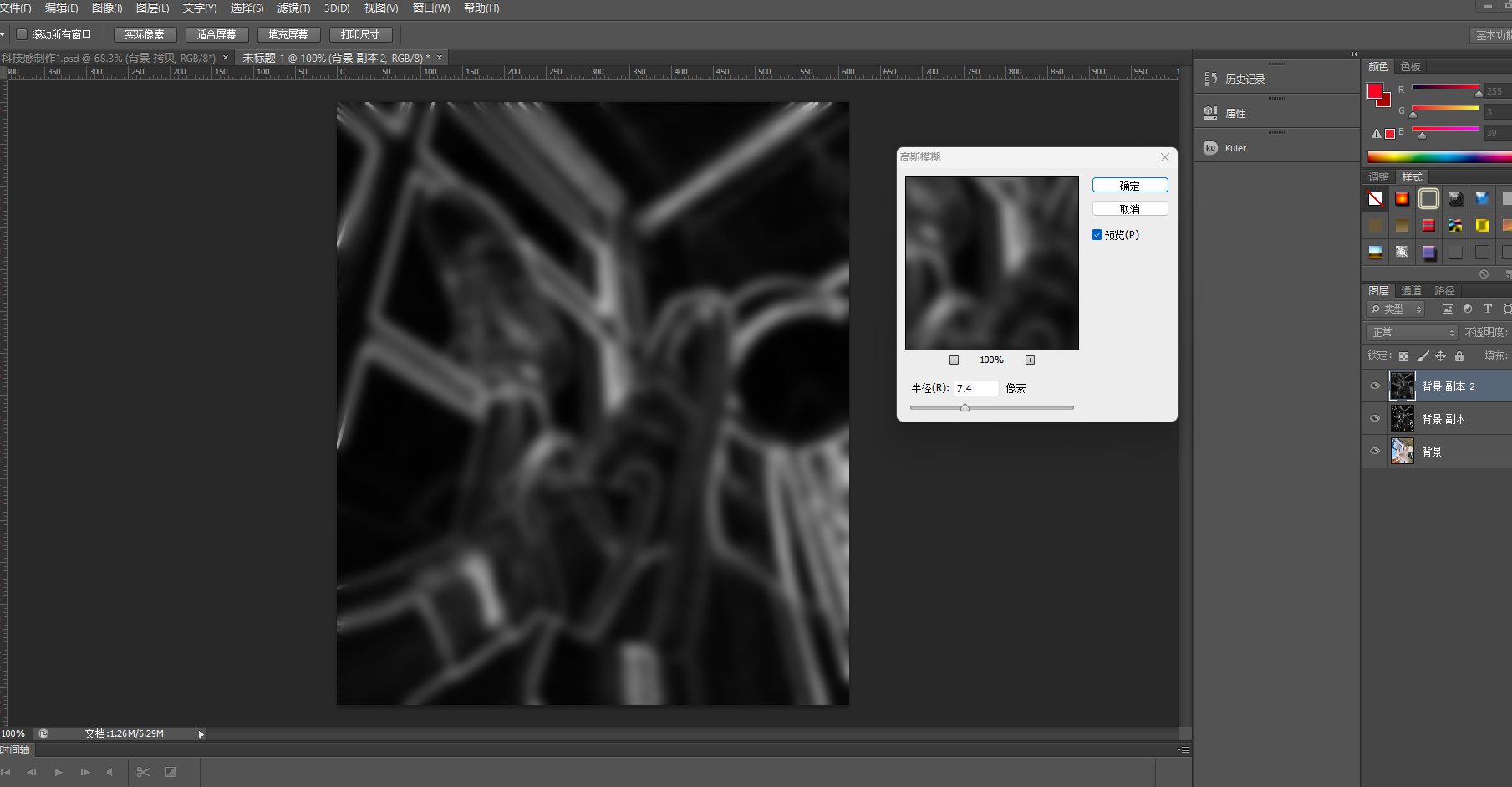The height and width of the screenshot is (787, 1512).
Task: Click the 打印尺寸 button
Action: (360, 34)
